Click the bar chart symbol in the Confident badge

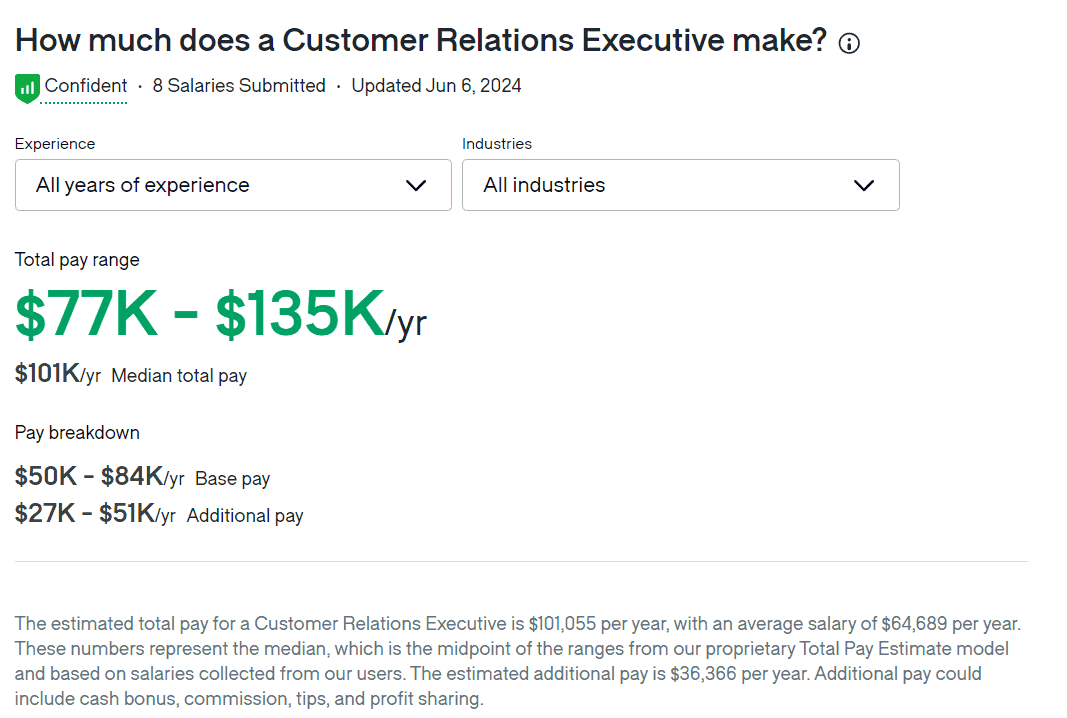(26, 88)
